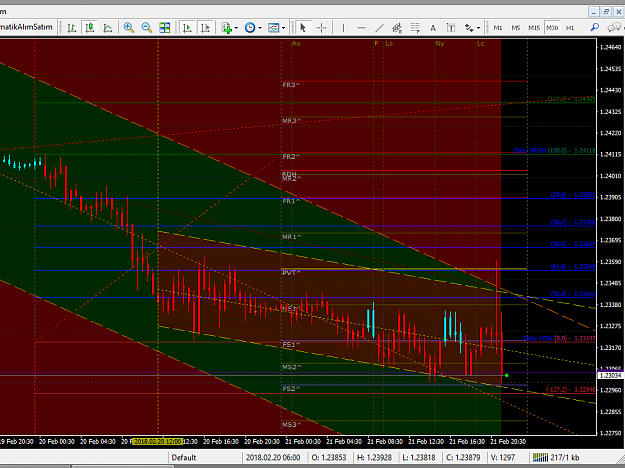Viewport: 625px width, 468px height.
Task: Zoom in on the chart
Action: 128,28
